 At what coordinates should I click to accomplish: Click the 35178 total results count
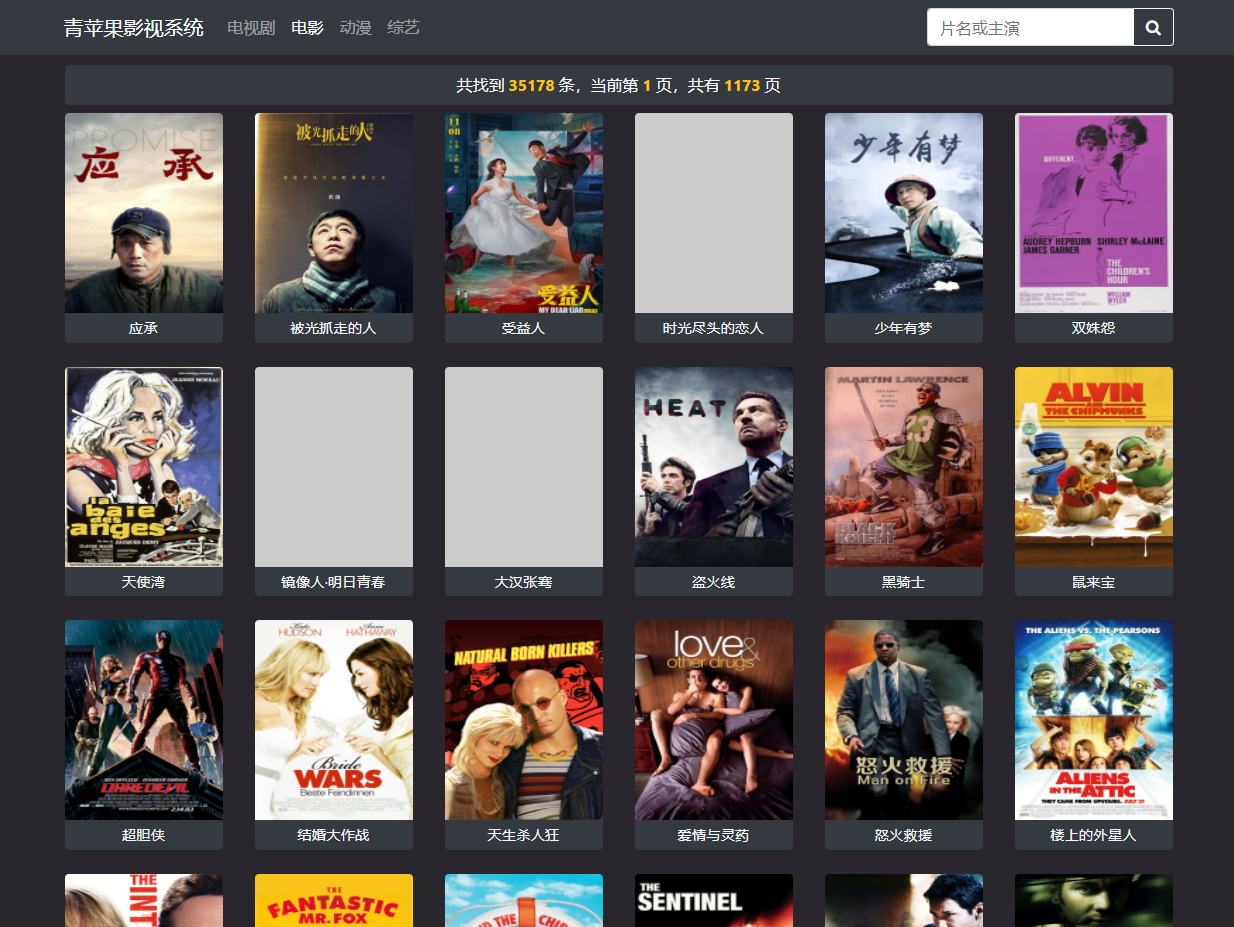click(x=531, y=86)
